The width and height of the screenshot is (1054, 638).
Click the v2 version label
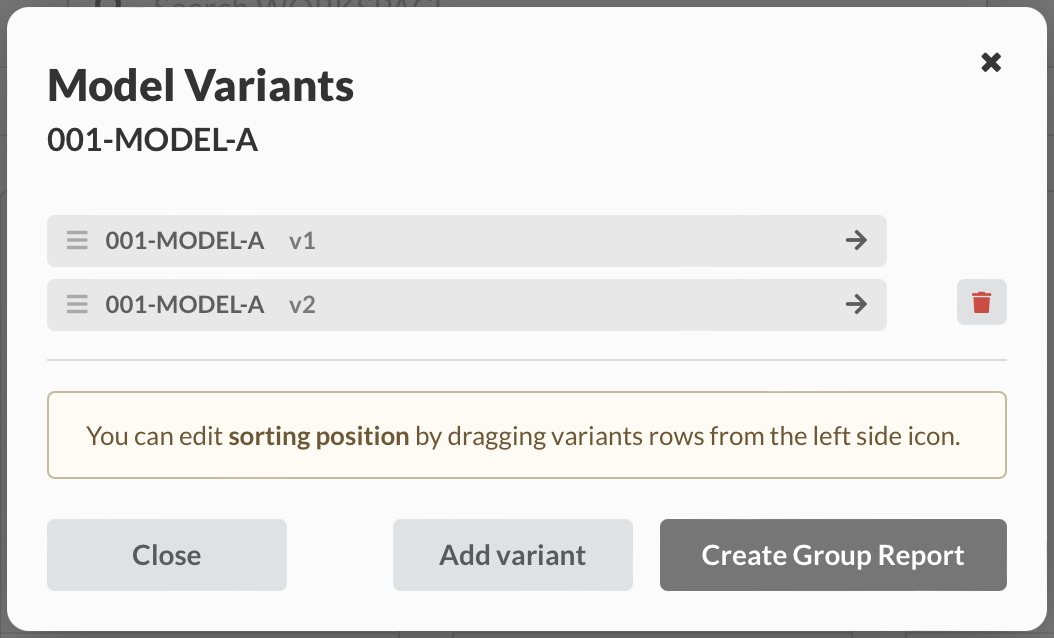tap(302, 304)
